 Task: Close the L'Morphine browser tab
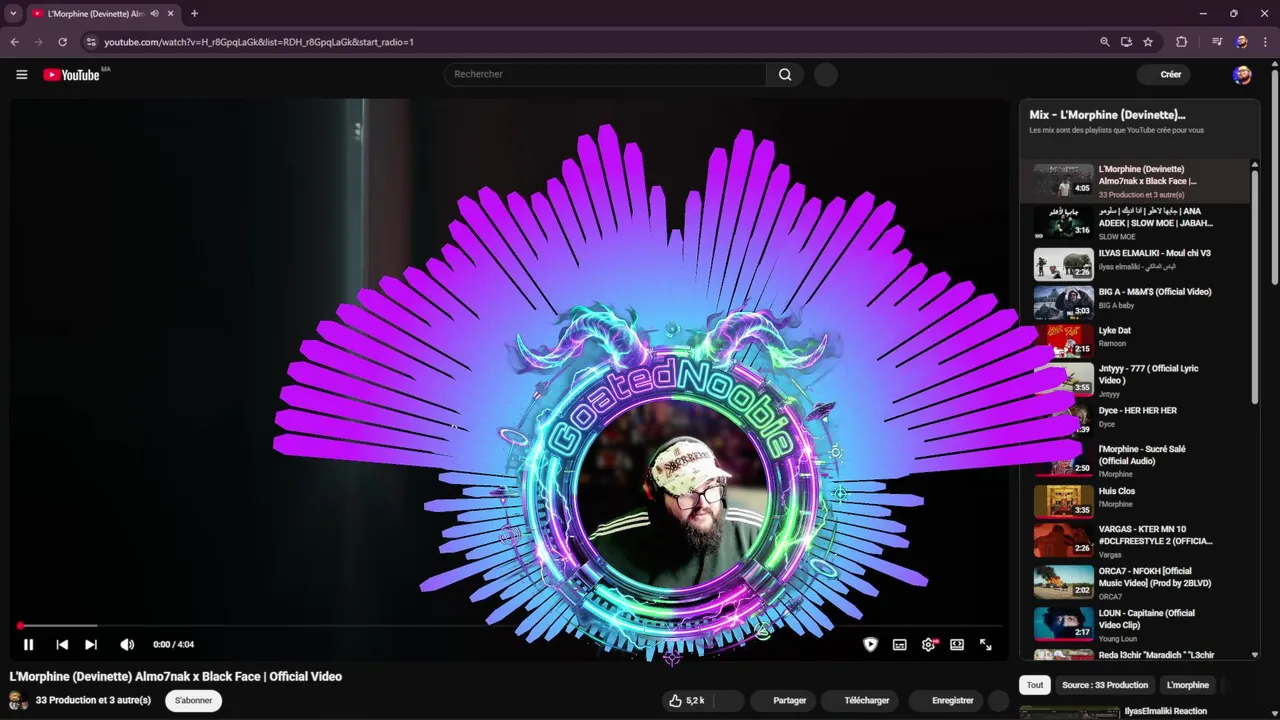[x=170, y=13]
